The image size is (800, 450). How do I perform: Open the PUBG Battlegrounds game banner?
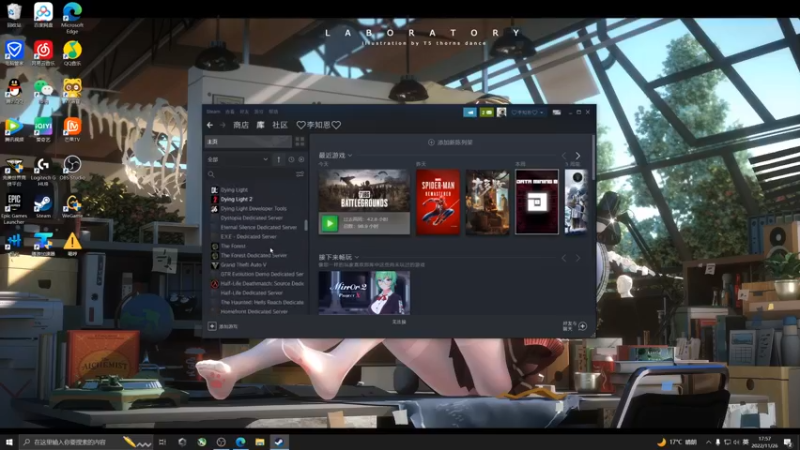tap(364, 190)
